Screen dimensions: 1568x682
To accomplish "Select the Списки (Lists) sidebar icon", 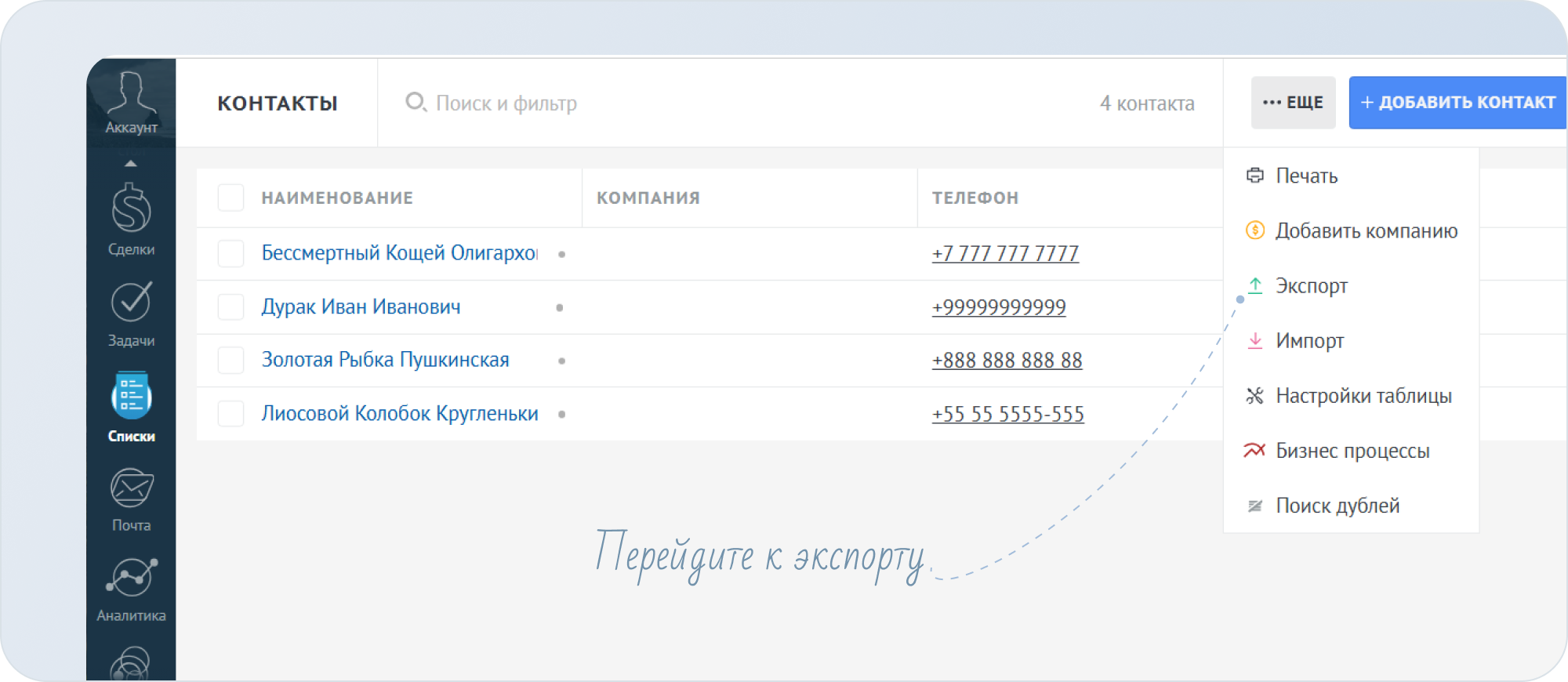I will 131,397.
